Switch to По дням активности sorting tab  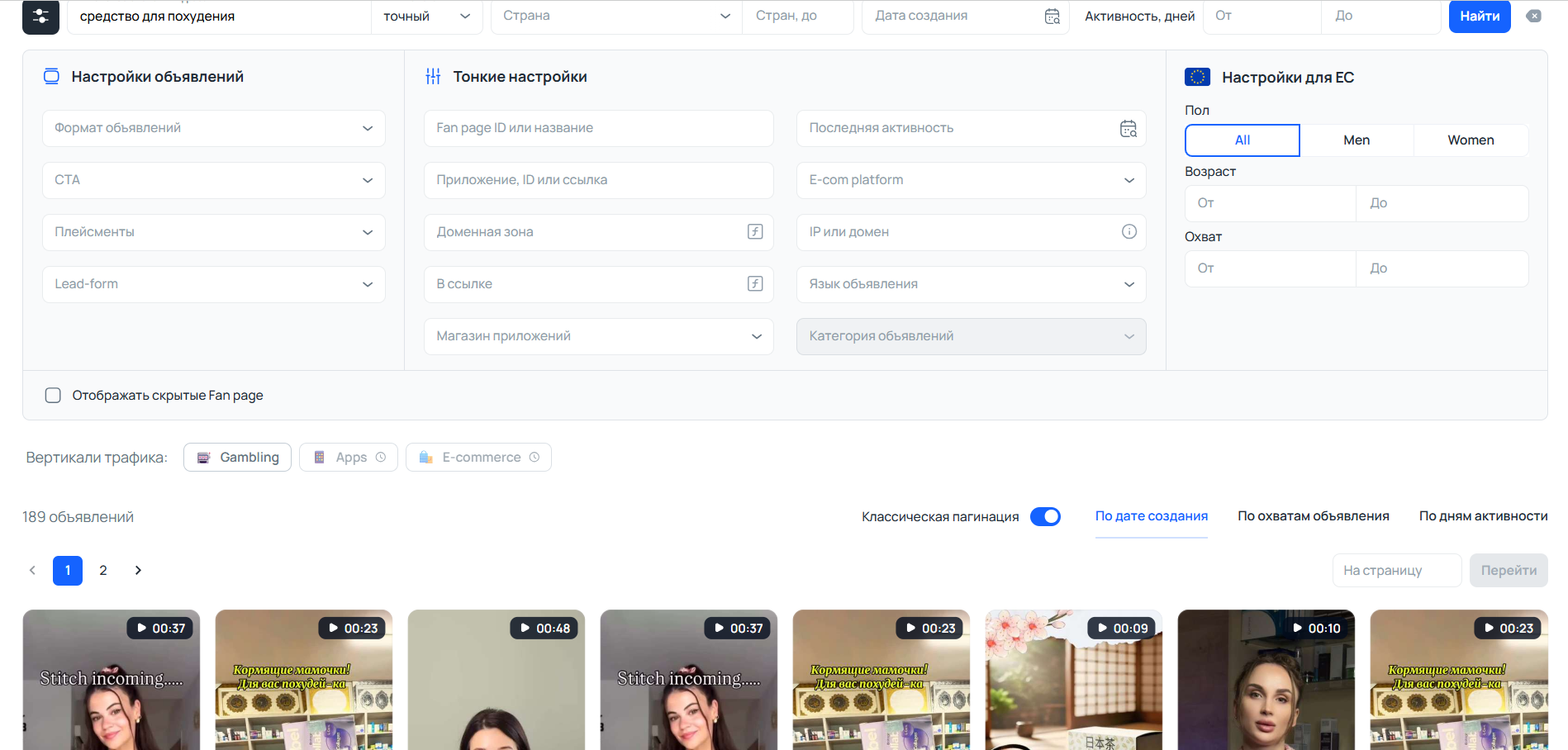(1483, 515)
